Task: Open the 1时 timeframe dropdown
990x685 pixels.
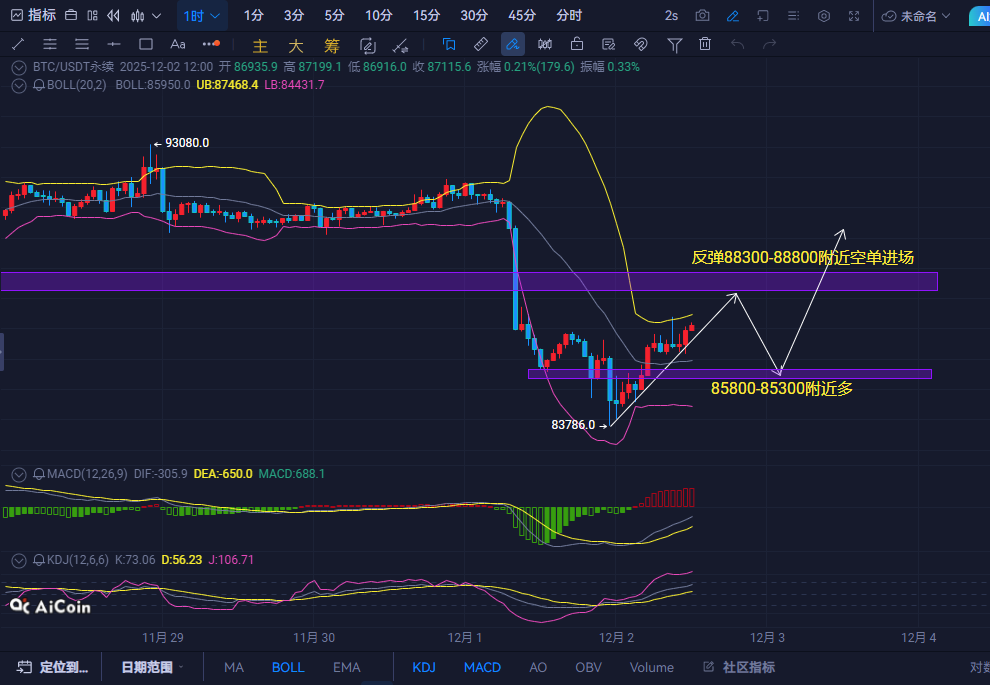Action: click(203, 16)
